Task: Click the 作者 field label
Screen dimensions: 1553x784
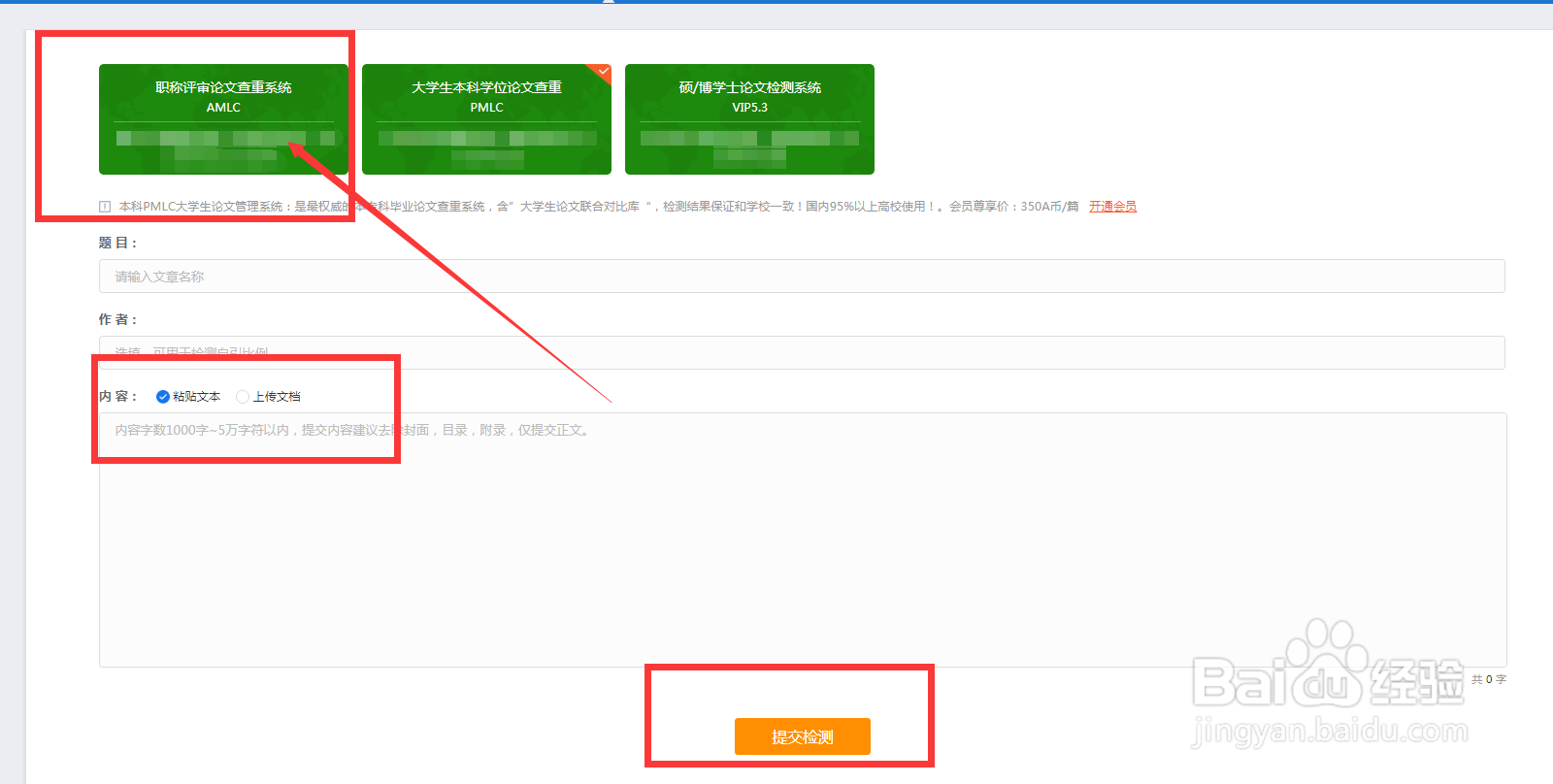Action: 117,319
